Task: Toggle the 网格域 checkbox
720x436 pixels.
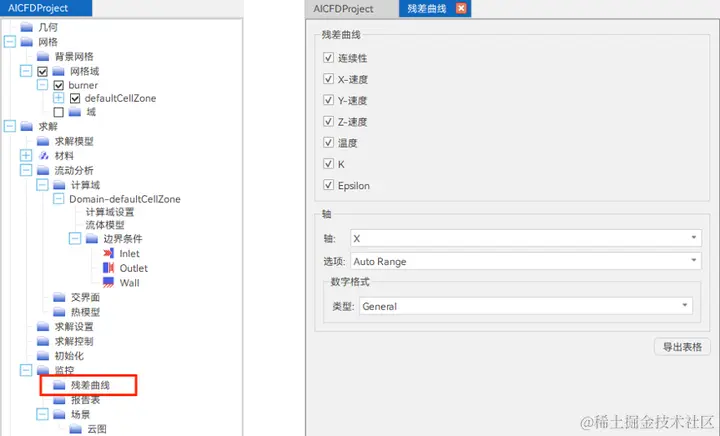Action: click(x=42, y=72)
